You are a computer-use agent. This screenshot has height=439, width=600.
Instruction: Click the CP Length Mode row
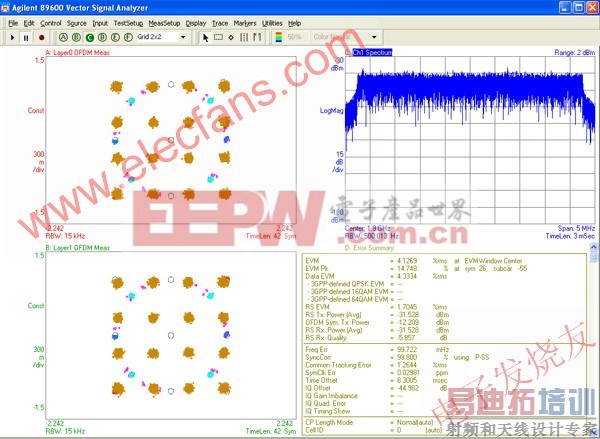click(x=370, y=423)
